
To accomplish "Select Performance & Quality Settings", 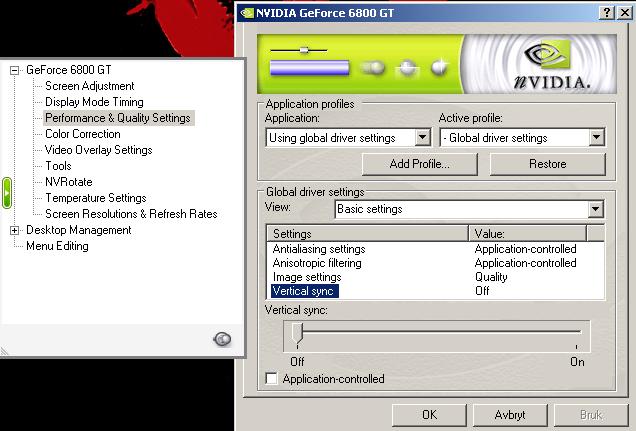I will 118,118.
